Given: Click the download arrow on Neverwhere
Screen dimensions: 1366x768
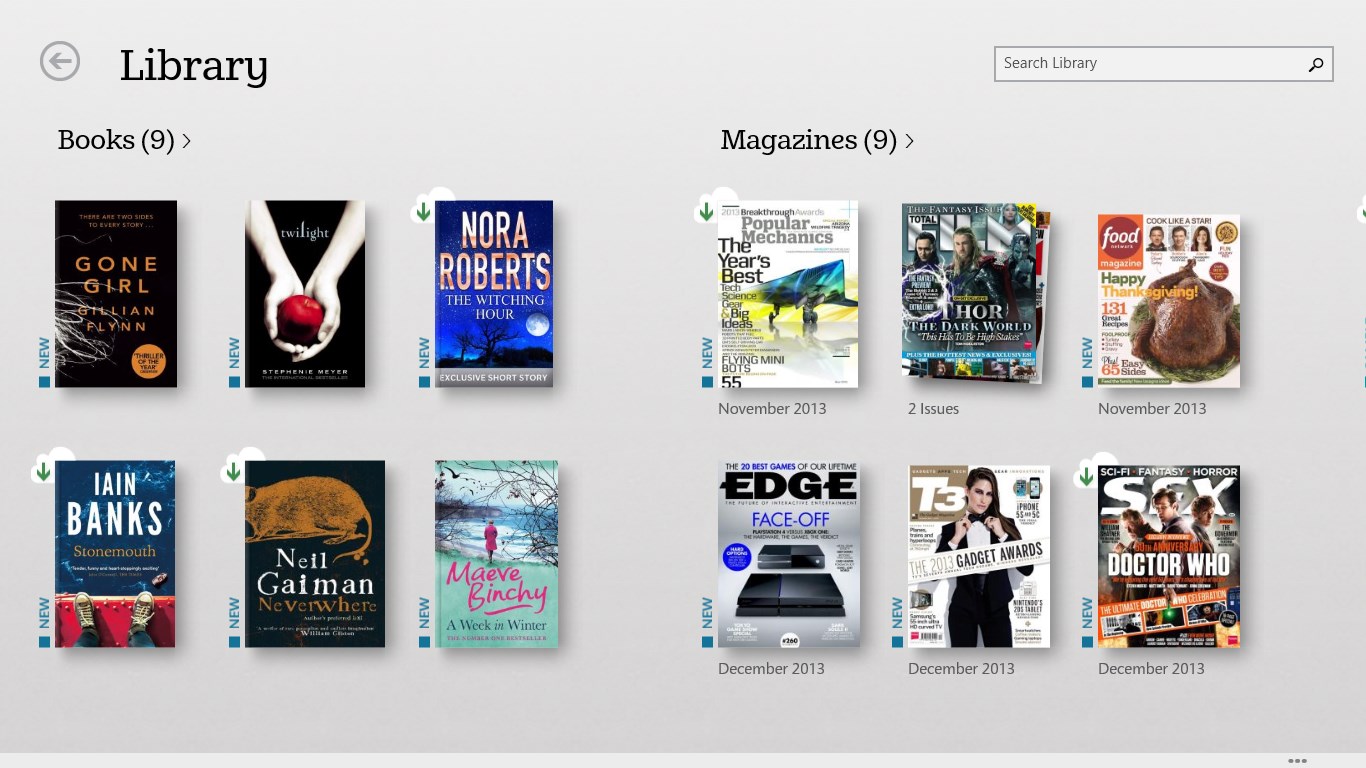Looking at the screenshot, I should click(x=233, y=470).
